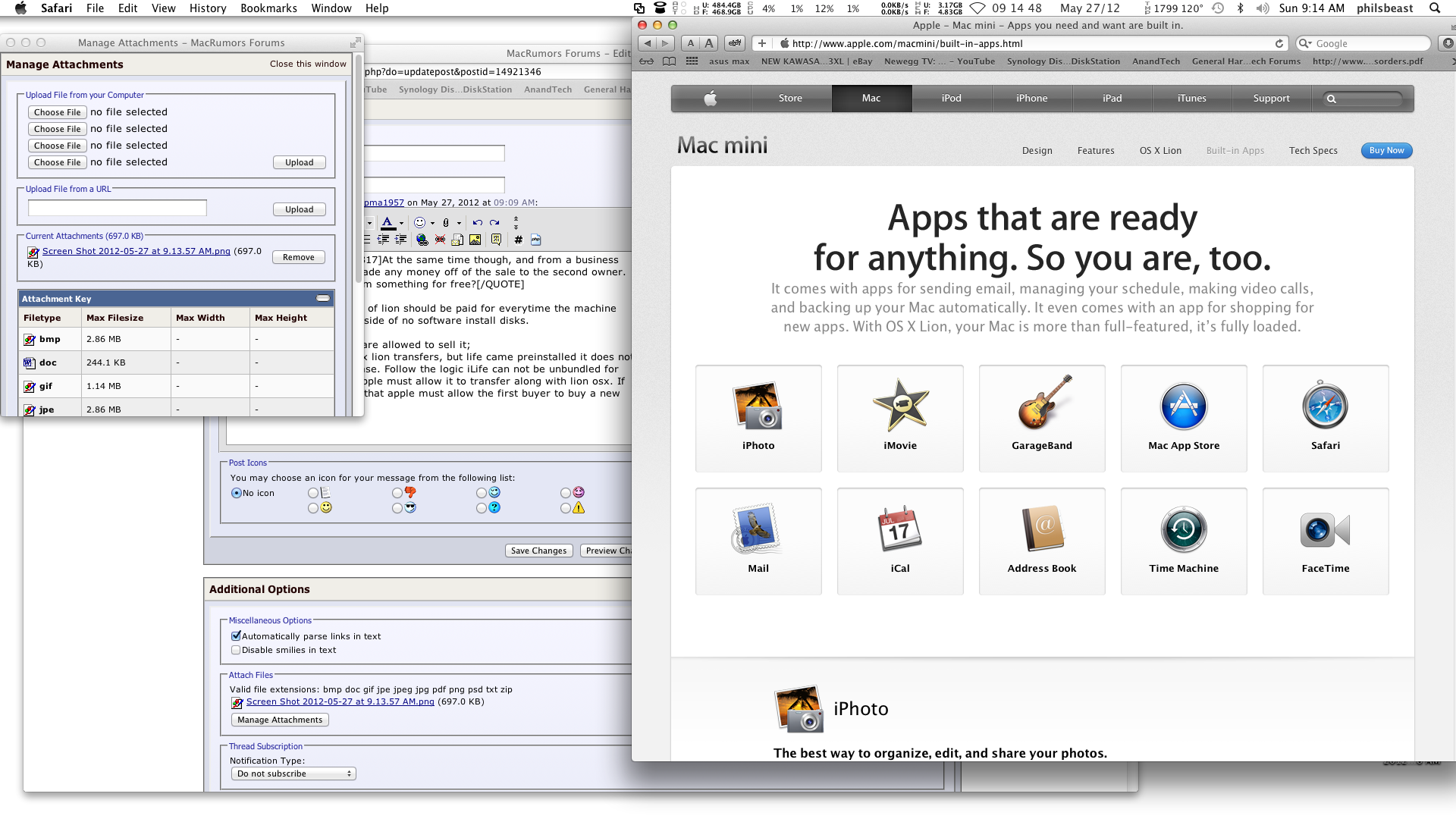Select the pink tongue face post icon radio

[x=566, y=493]
